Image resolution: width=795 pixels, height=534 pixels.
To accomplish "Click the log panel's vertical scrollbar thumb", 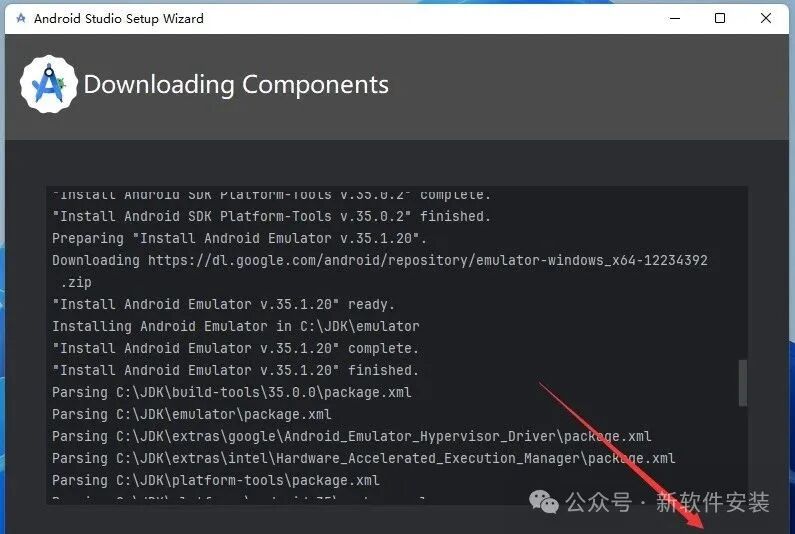I will [x=743, y=383].
